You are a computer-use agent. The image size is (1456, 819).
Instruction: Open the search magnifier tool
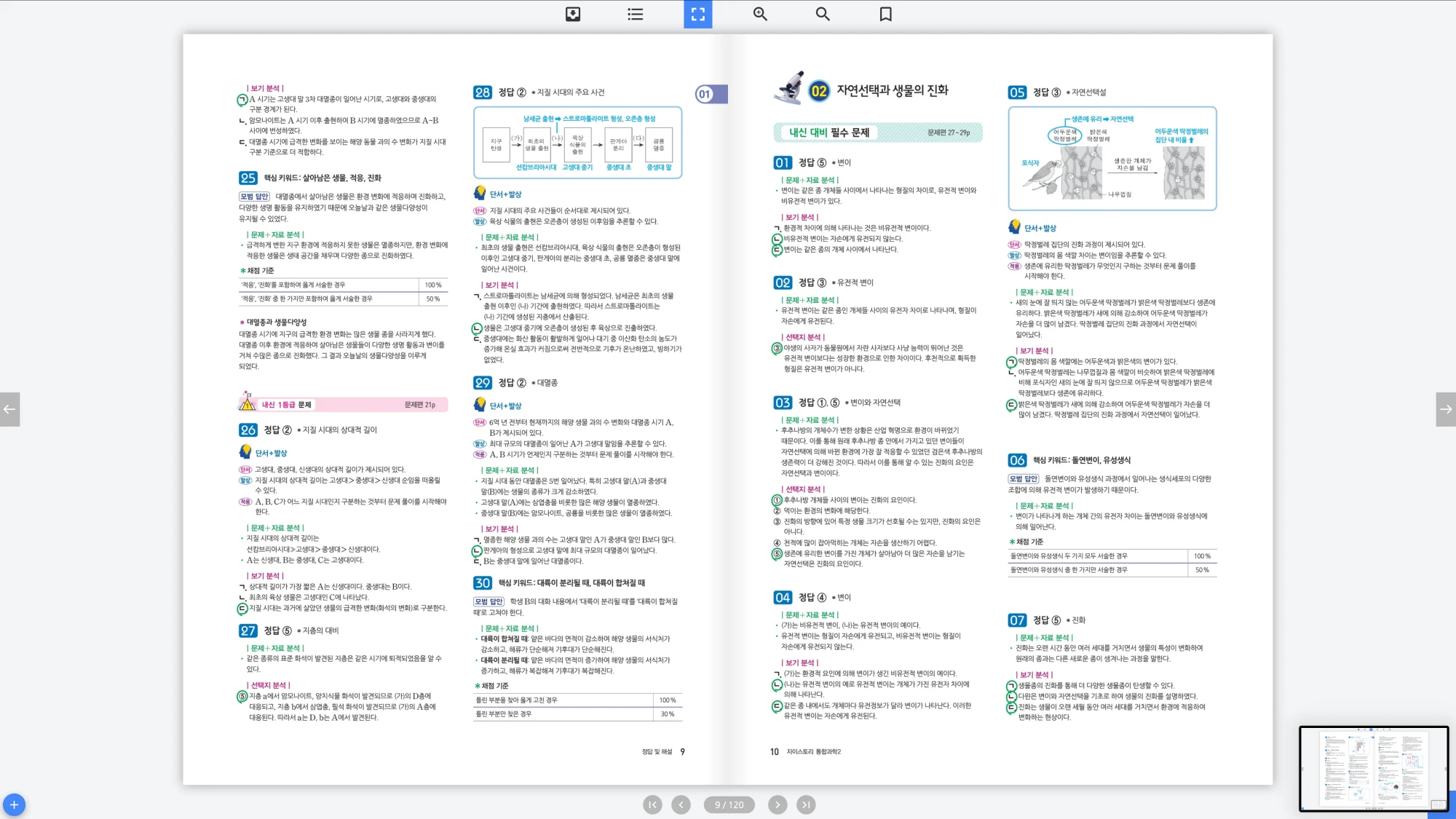pyautogui.click(x=823, y=14)
